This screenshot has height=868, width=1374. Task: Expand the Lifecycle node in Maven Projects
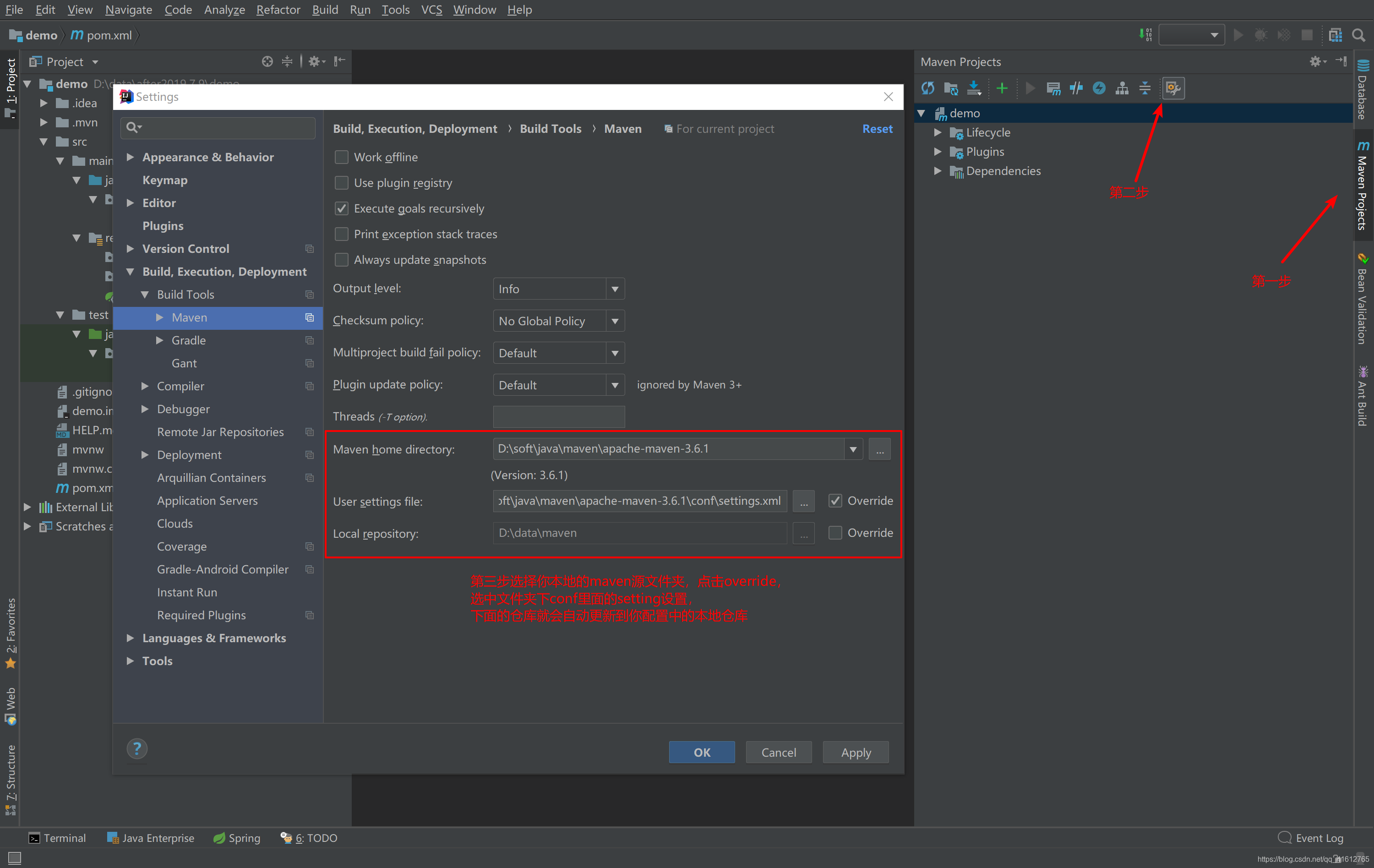[938, 132]
